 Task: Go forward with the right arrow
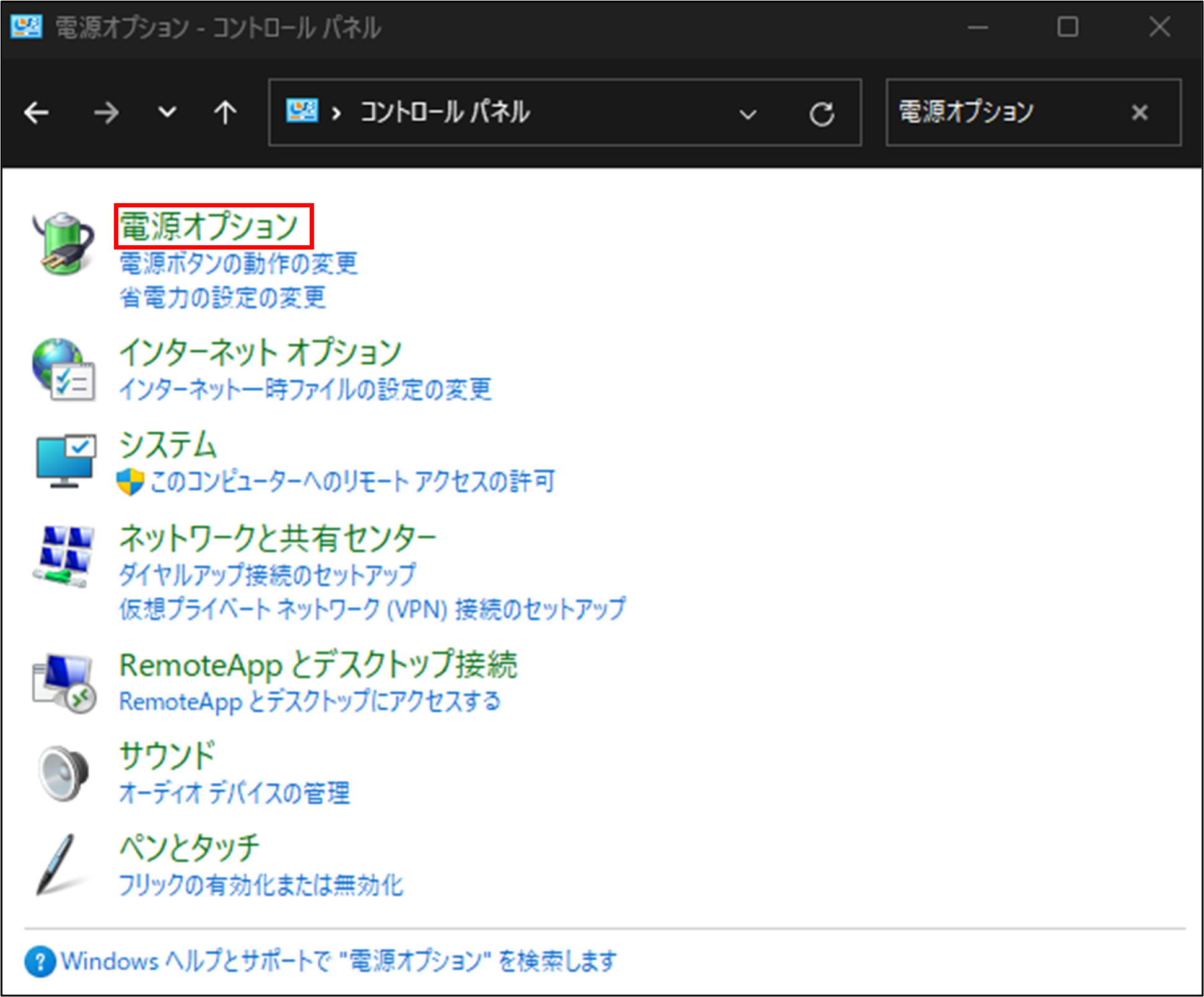coord(106,113)
